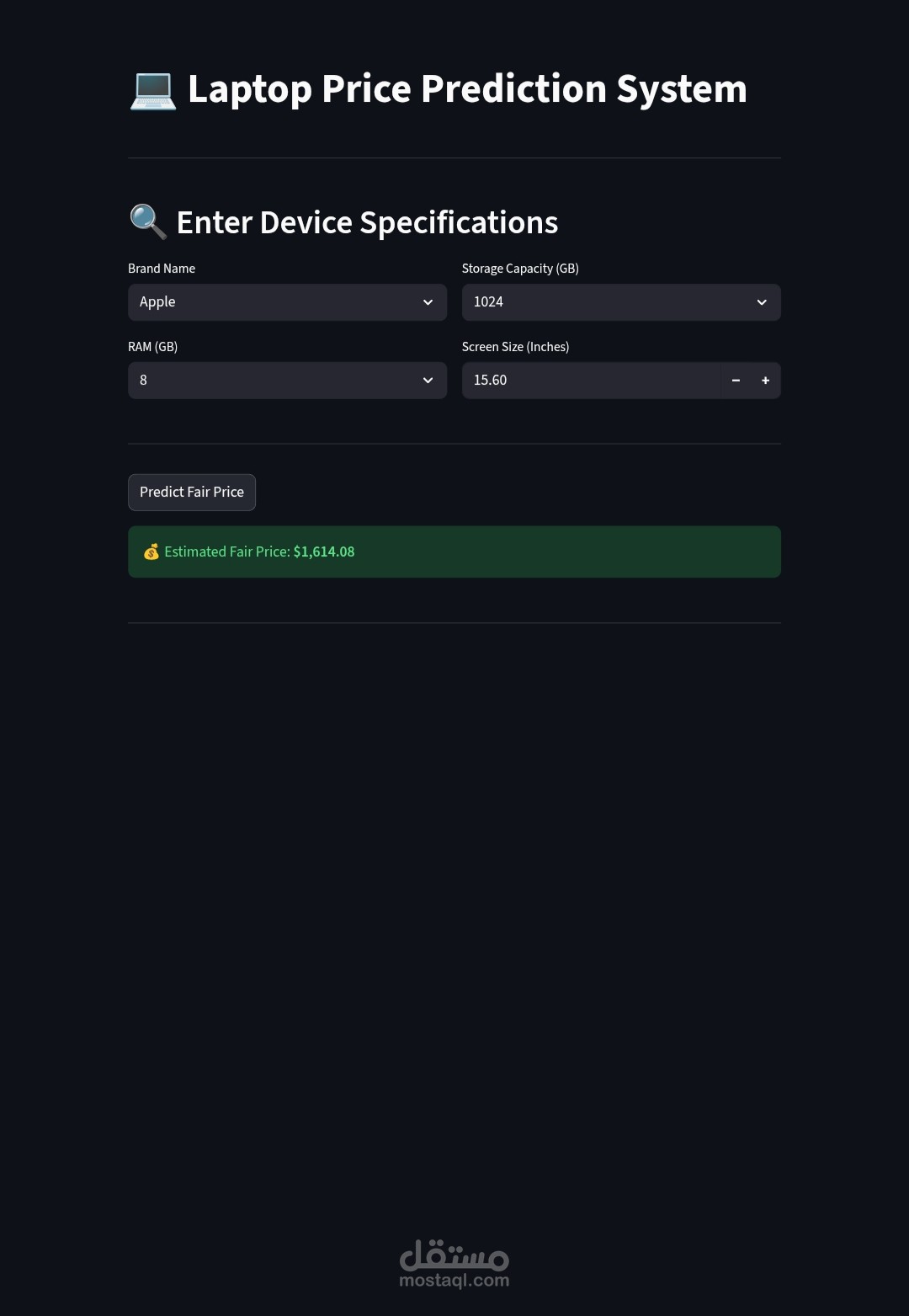The width and height of the screenshot is (909, 1316).
Task: Click the laptop emoji in the title
Action: (x=152, y=91)
